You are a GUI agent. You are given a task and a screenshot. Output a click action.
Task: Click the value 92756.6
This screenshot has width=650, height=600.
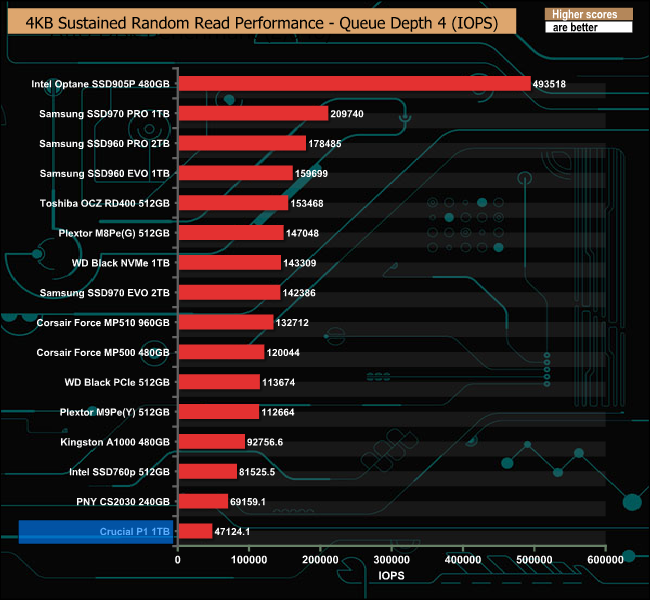[x=265, y=442]
